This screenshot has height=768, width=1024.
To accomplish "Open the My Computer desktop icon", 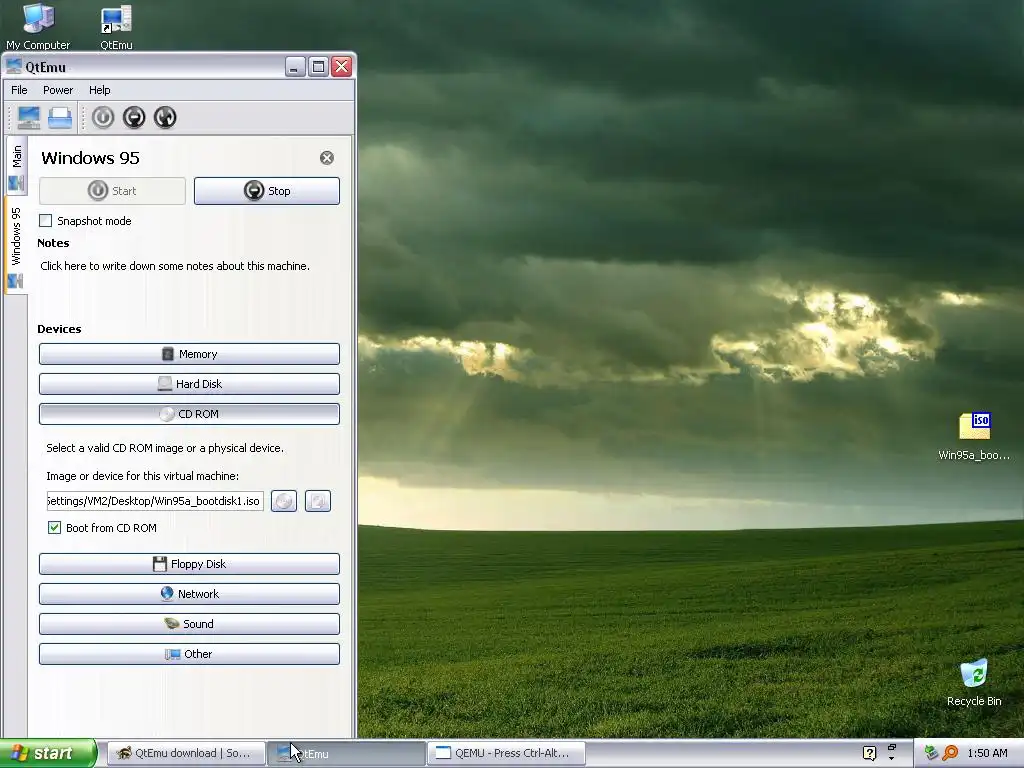I will pos(38,26).
